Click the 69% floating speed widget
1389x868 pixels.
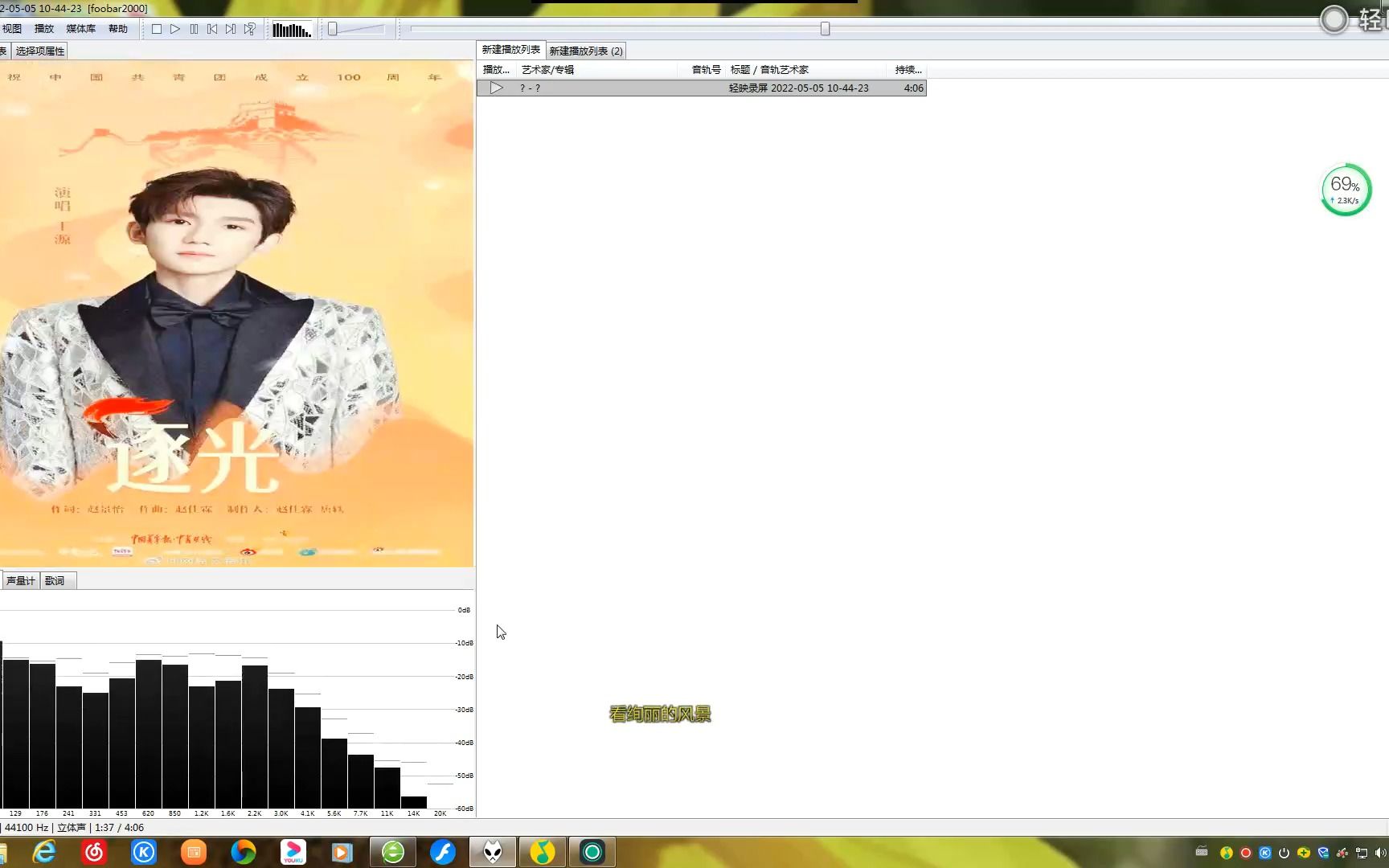(x=1346, y=190)
